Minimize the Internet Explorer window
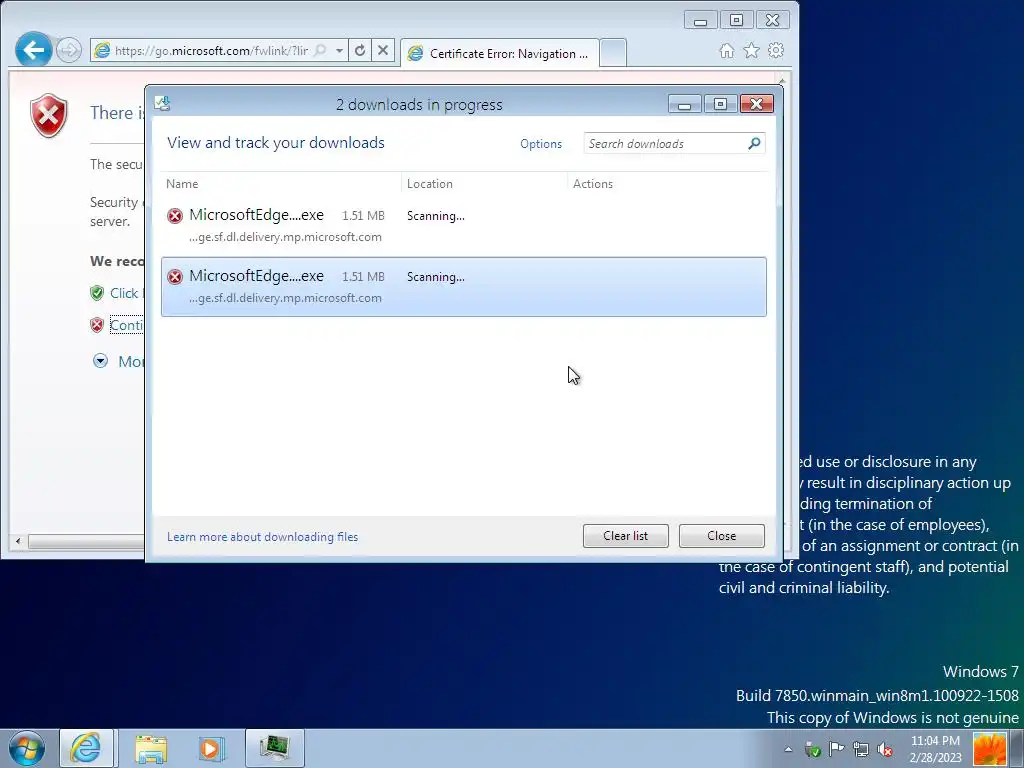The height and width of the screenshot is (768, 1024). (701, 20)
